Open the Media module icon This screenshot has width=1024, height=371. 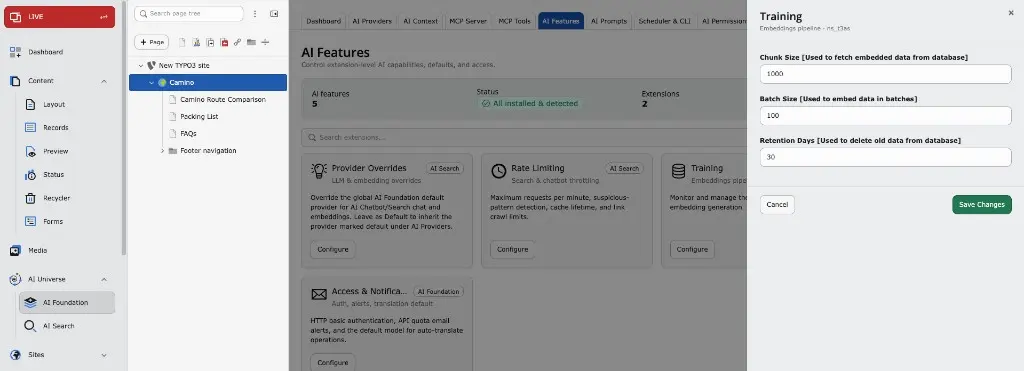click(x=15, y=250)
